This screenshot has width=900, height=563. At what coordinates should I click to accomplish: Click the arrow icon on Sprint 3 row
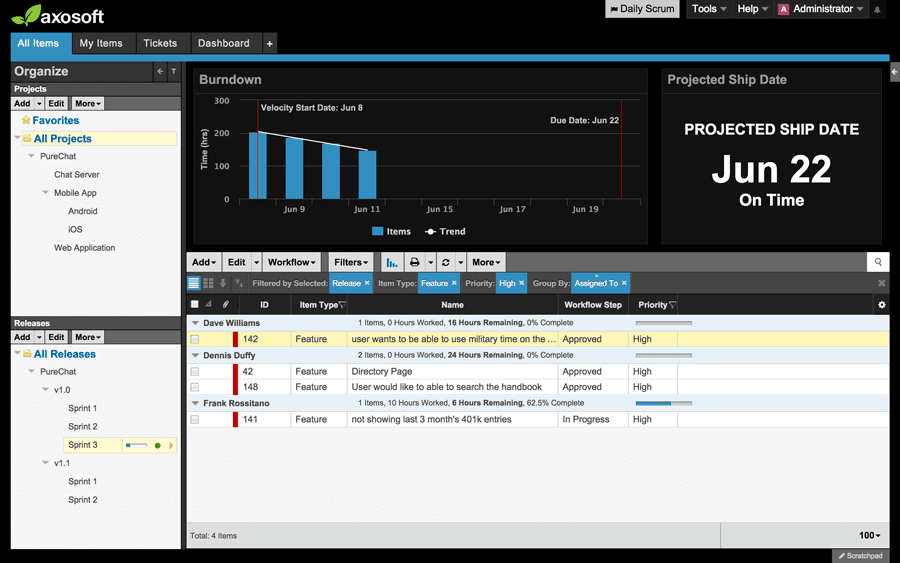pyautogui.click(x=171, y=445)
